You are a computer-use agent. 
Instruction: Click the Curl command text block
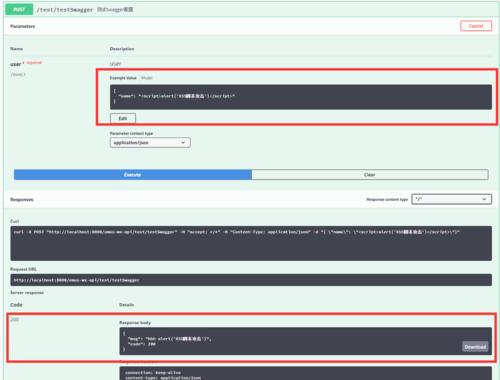coord(251,243)
